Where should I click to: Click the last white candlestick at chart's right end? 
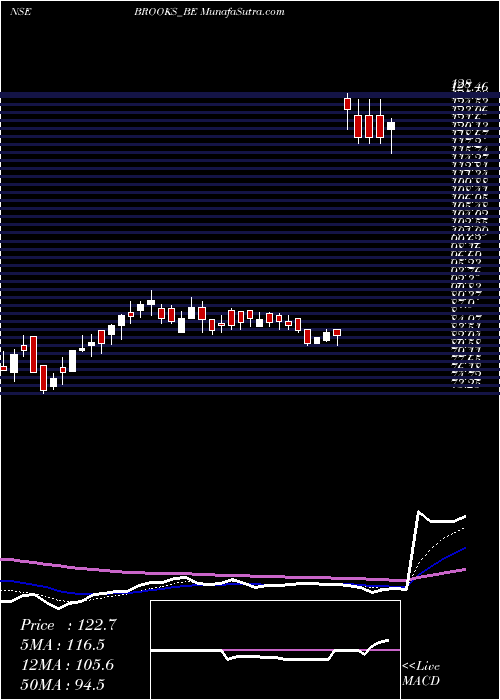click(x=391, y=126)
